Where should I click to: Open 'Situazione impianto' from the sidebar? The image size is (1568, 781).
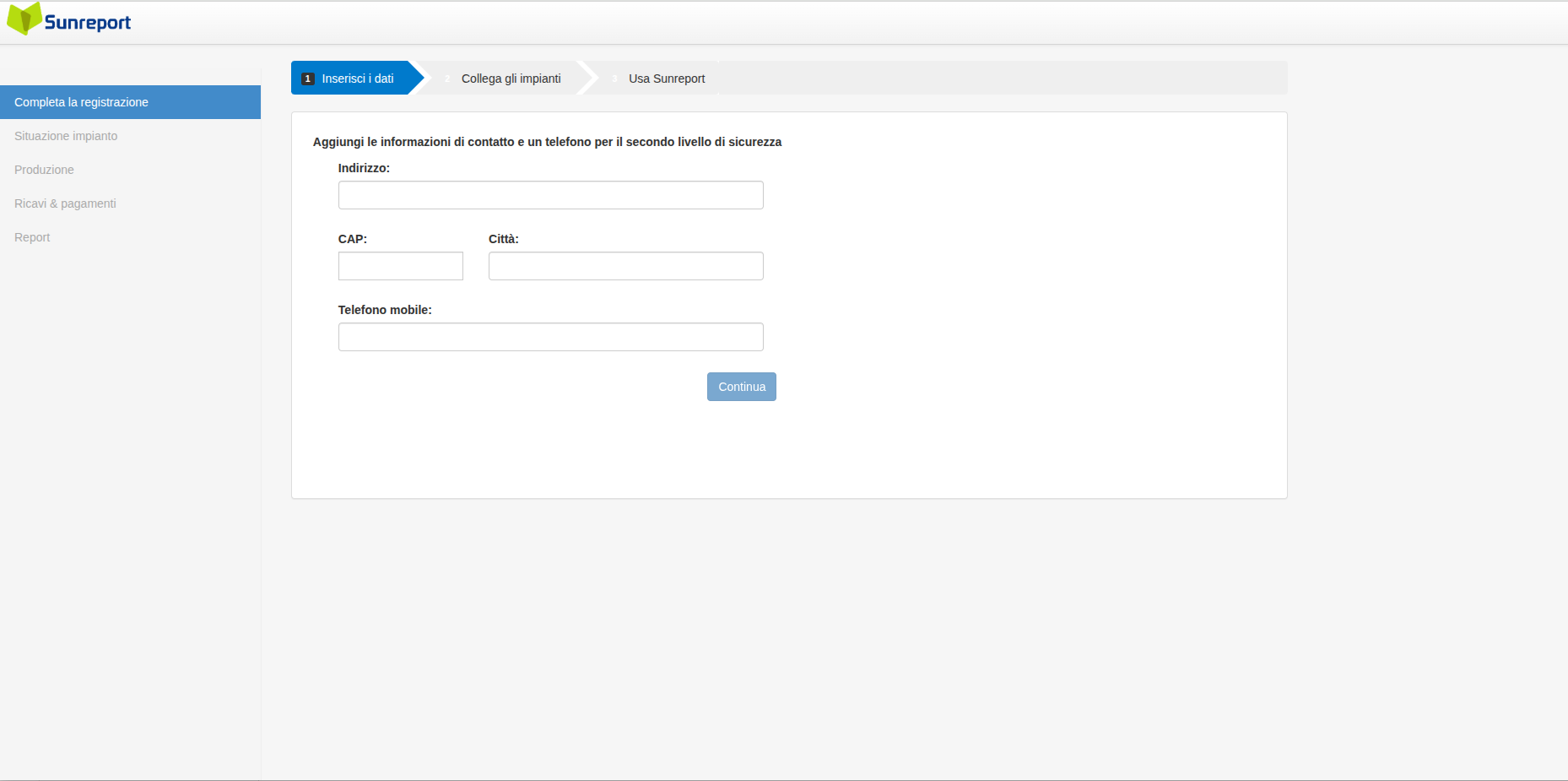[66, 136]
